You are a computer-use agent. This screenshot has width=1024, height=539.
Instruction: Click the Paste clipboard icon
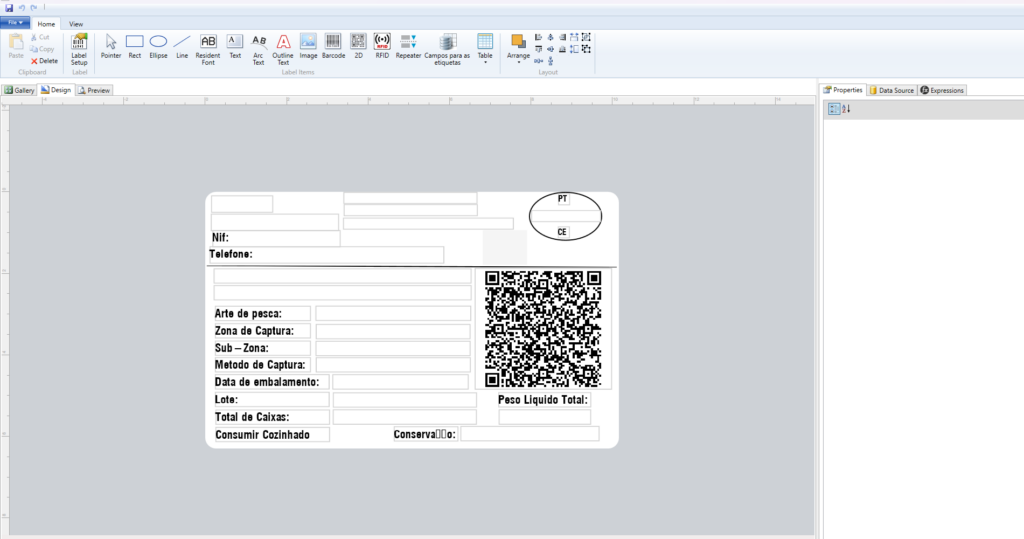[x=16, y=46]
